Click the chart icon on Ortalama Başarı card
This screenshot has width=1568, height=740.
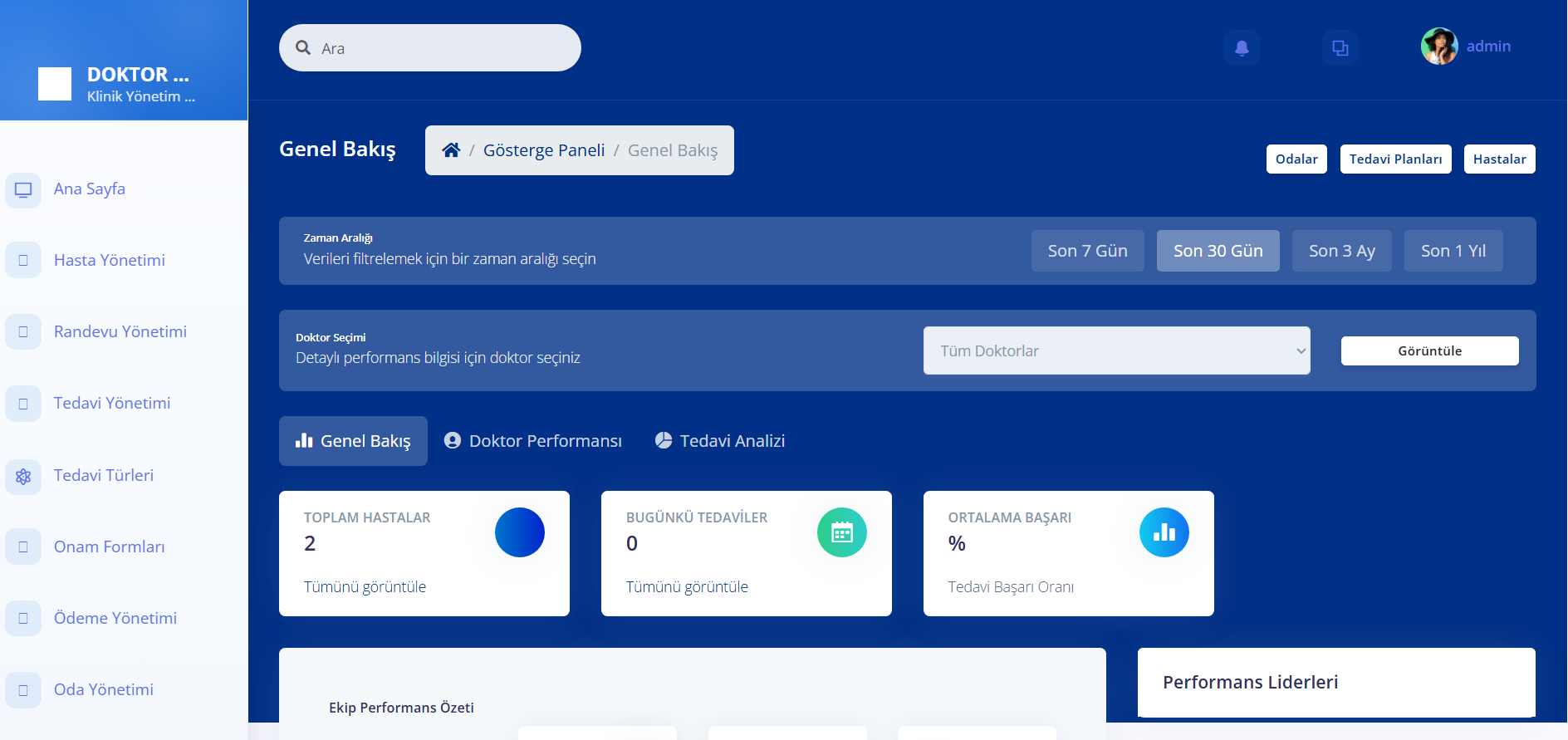click(x=1164, y=532)
